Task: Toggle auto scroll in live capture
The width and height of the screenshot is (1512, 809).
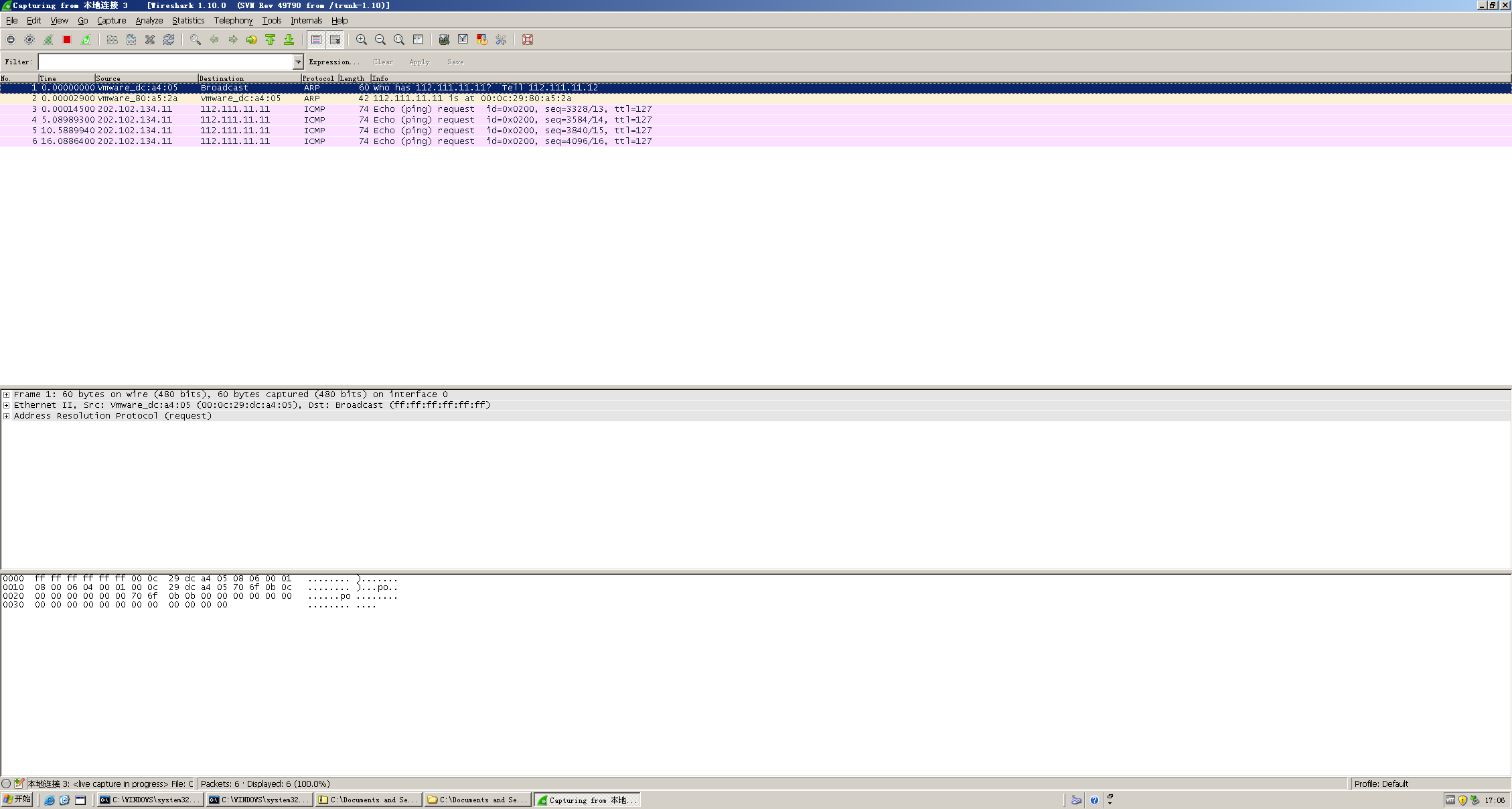Action: click(x=335, y=40)
